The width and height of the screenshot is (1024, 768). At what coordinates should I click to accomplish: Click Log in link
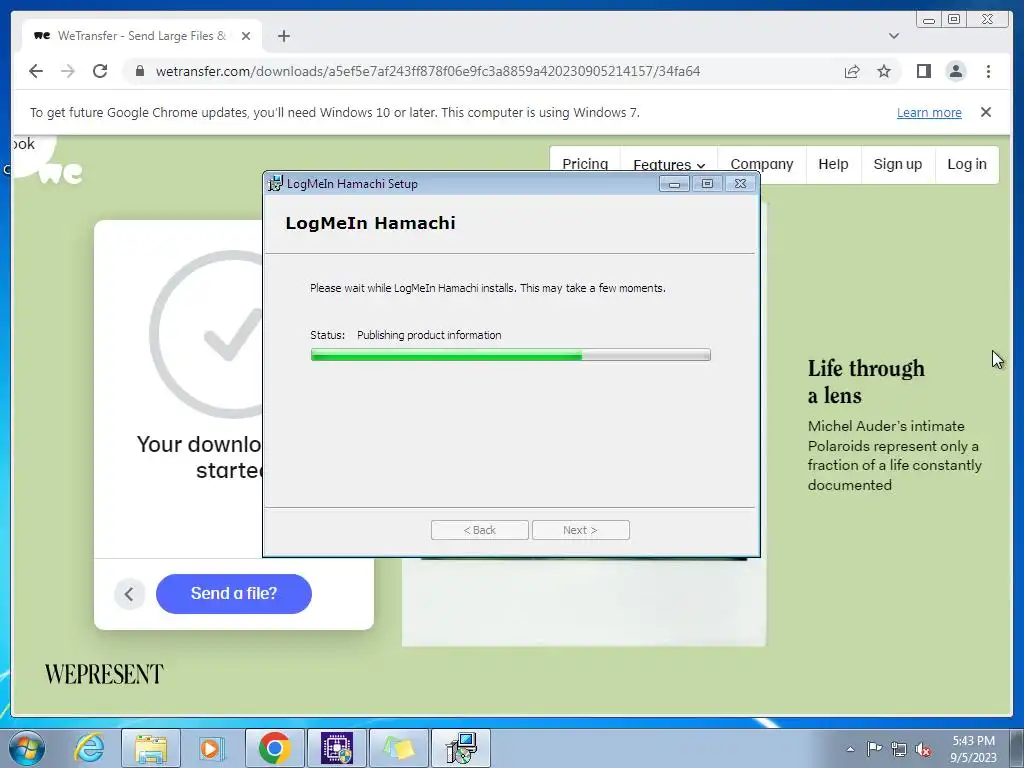click(x=967, y=164)
